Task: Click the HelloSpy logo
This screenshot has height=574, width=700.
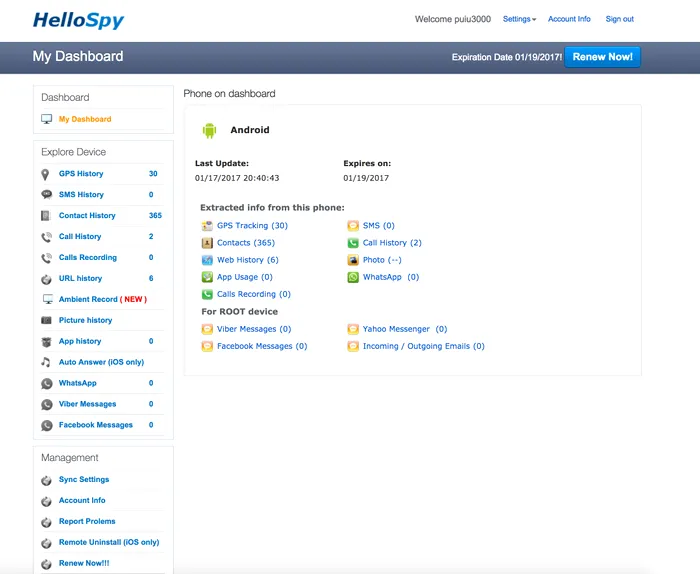Action: pyautogui.click(x=79, y=21)
